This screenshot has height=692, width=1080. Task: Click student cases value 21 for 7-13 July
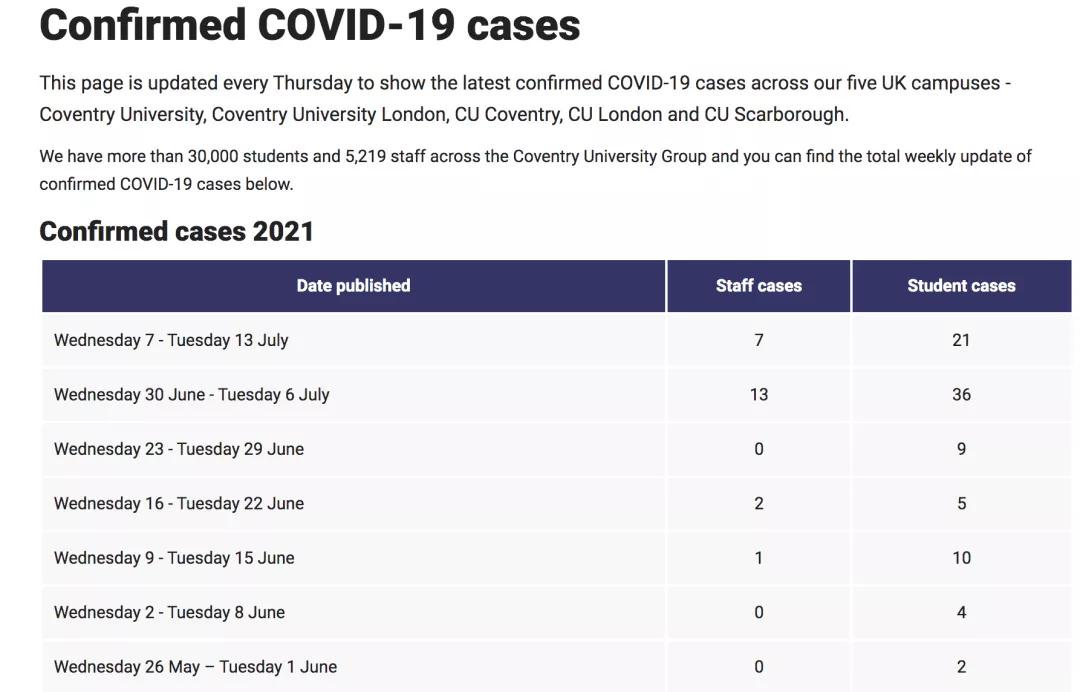961,340
